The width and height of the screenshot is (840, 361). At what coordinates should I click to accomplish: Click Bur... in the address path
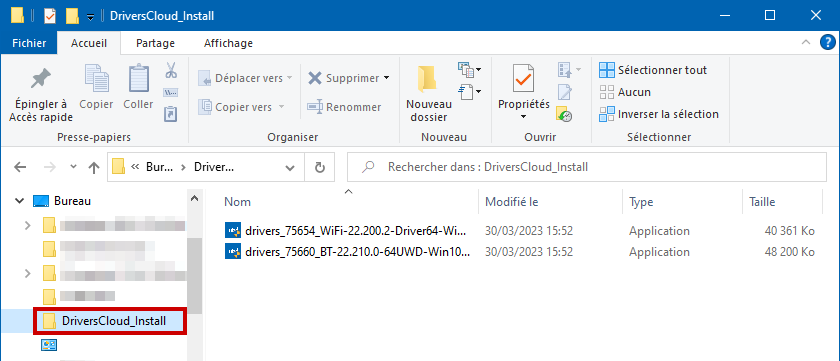pyautogui.click(x=160, y=167)
